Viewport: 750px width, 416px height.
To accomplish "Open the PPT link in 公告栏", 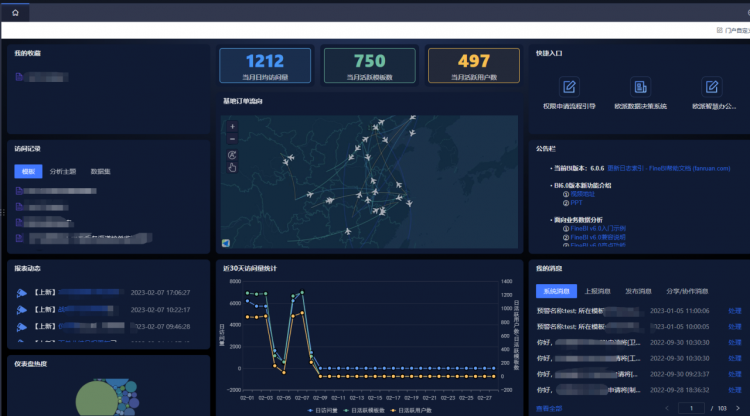I will coord(576,203).
